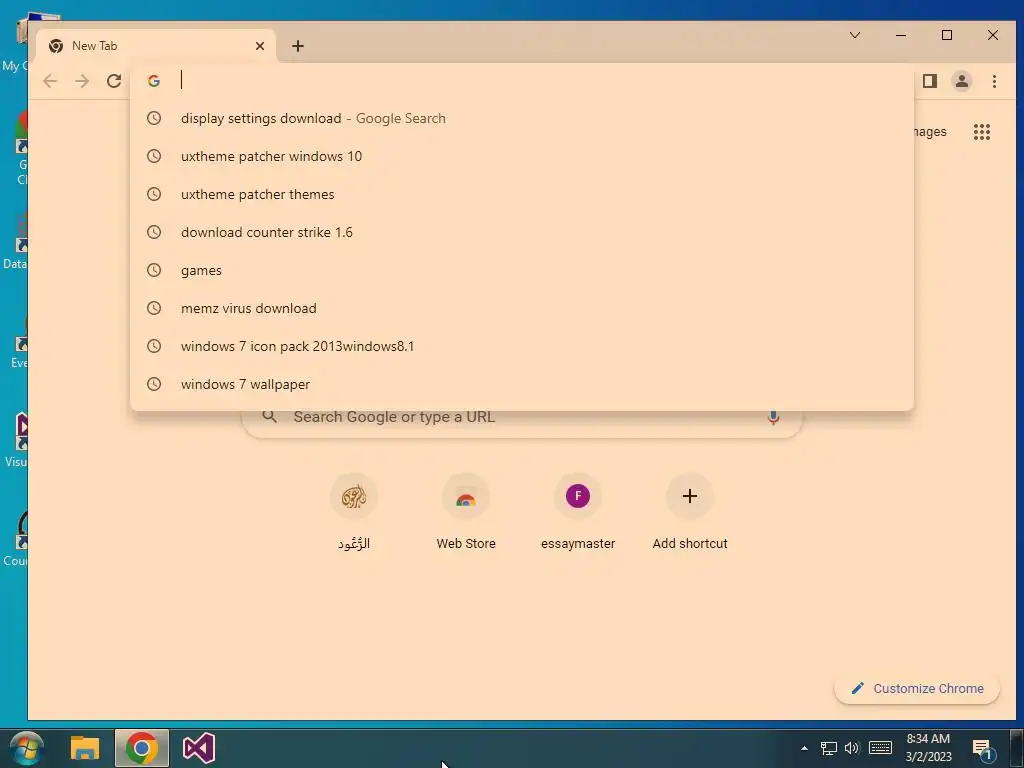This screenshot has height=768, width=1024.
Task: Open the Google apps grid
Action: point(982,132)
